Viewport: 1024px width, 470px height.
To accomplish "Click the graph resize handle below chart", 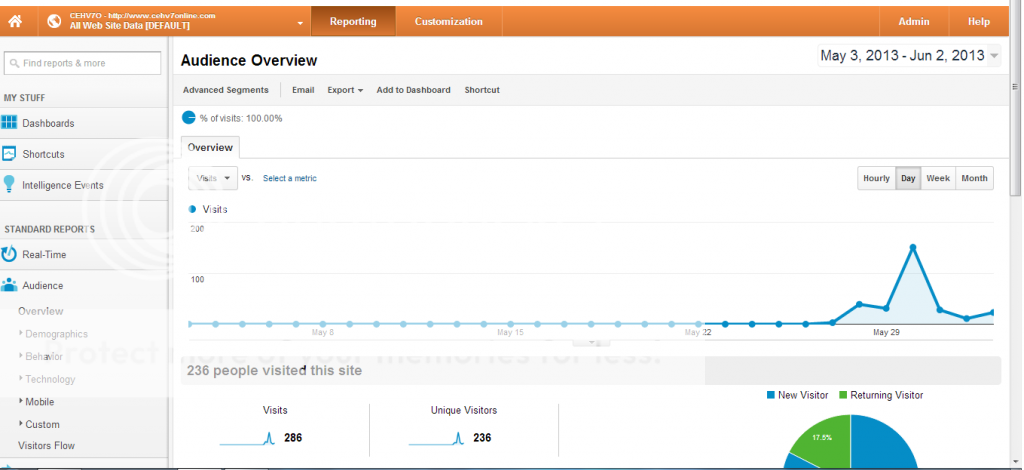I will pyautogui.click(x=592, y=341).
